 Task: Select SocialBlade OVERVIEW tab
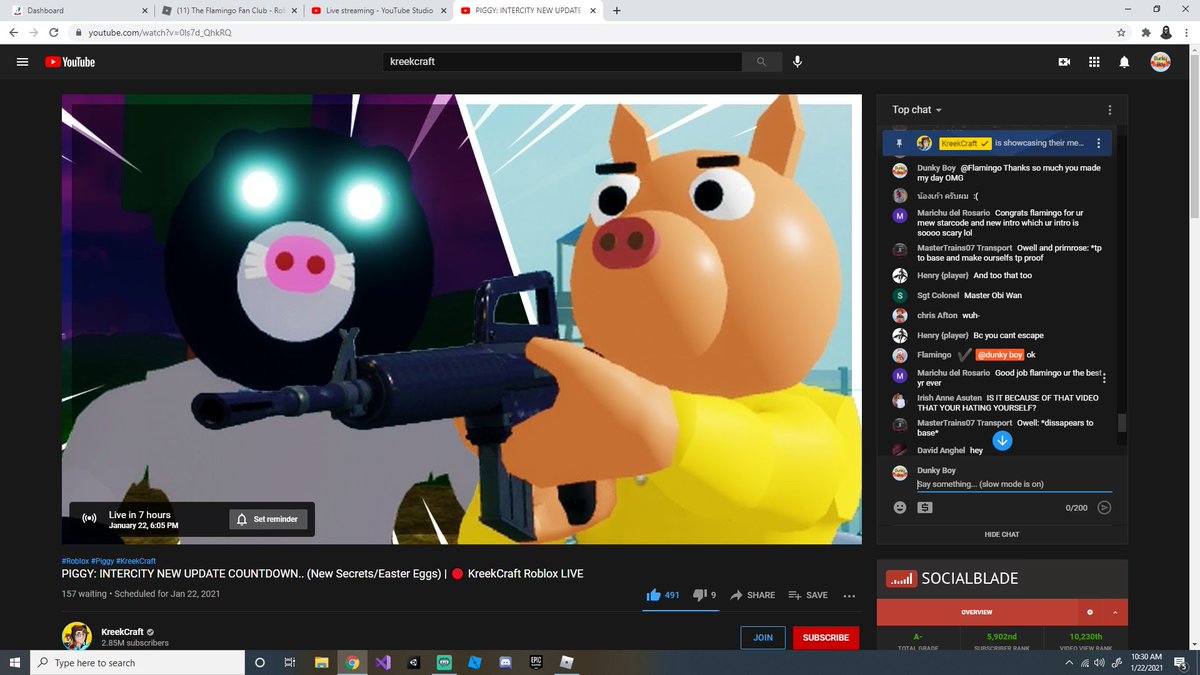(x=977, y=612)
